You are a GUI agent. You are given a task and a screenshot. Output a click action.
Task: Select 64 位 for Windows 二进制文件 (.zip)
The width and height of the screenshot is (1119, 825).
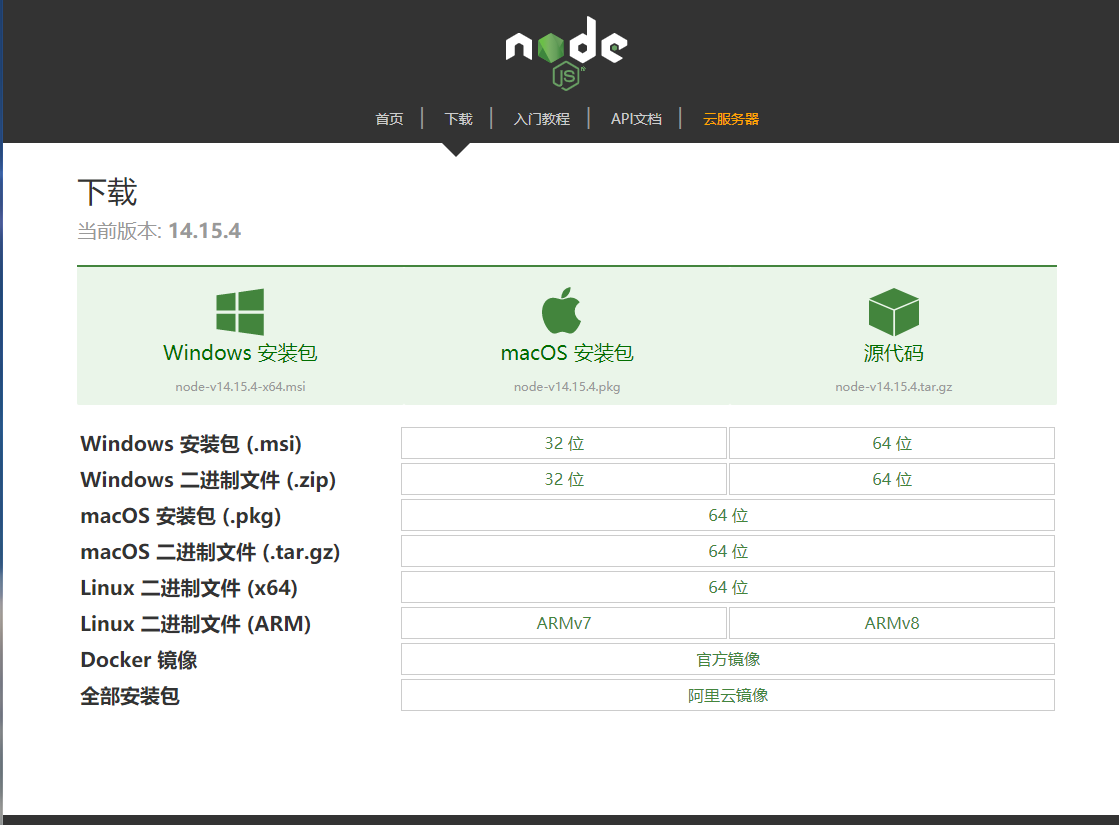tap(892, 479)
